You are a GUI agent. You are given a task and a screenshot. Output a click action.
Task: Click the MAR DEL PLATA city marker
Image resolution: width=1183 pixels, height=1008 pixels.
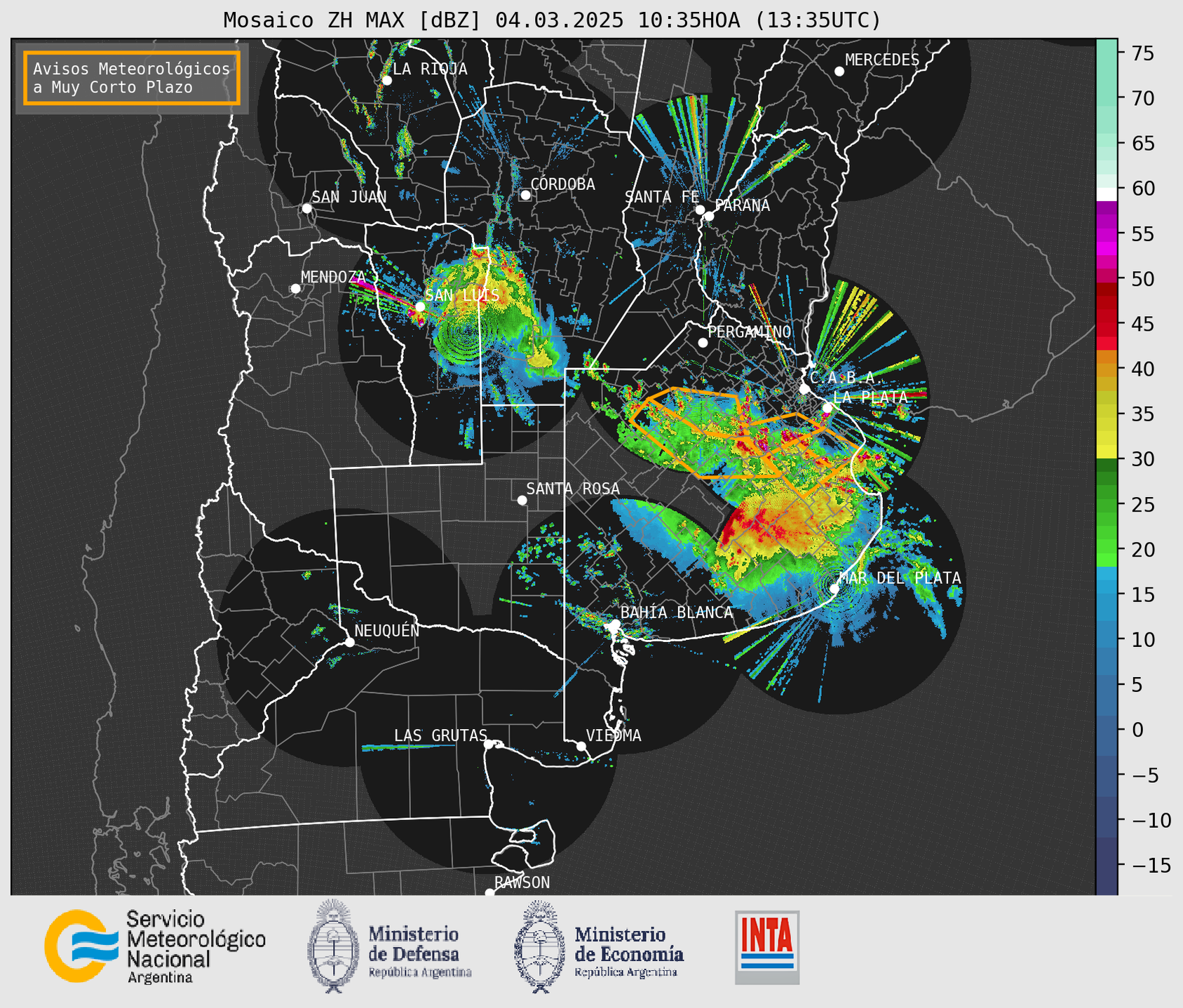[834, 588]
